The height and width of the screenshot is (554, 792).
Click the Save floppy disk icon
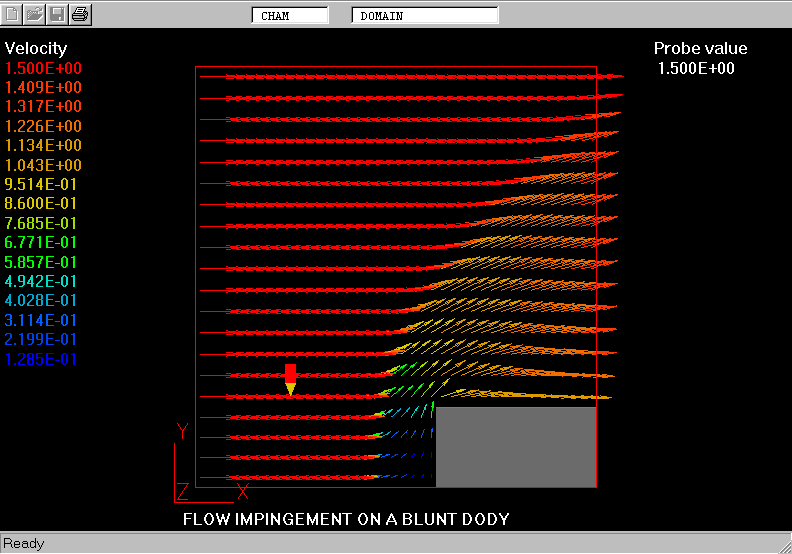[x=58, y=14]
